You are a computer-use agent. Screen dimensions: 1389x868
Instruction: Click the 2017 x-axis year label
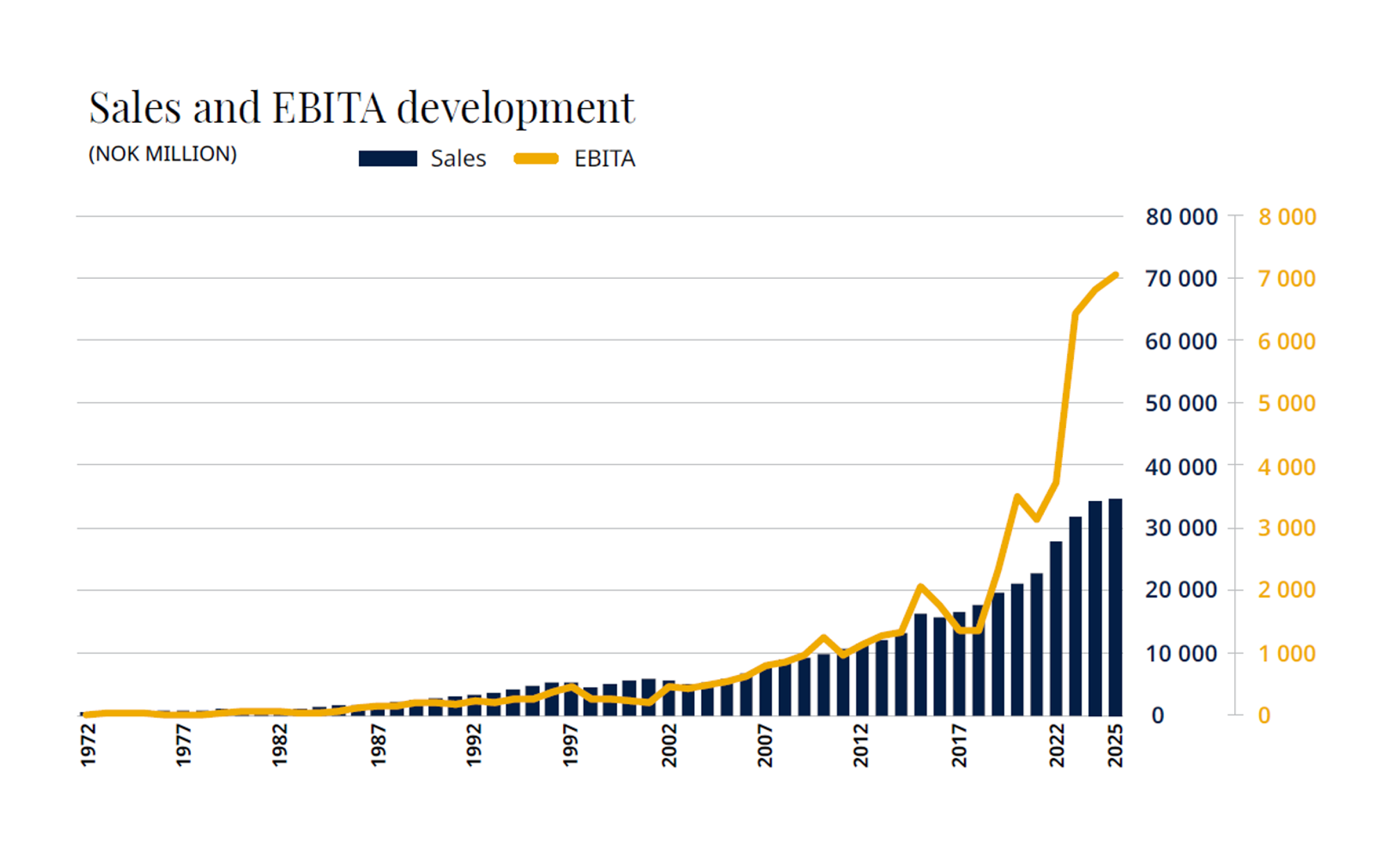pos(959,745)
